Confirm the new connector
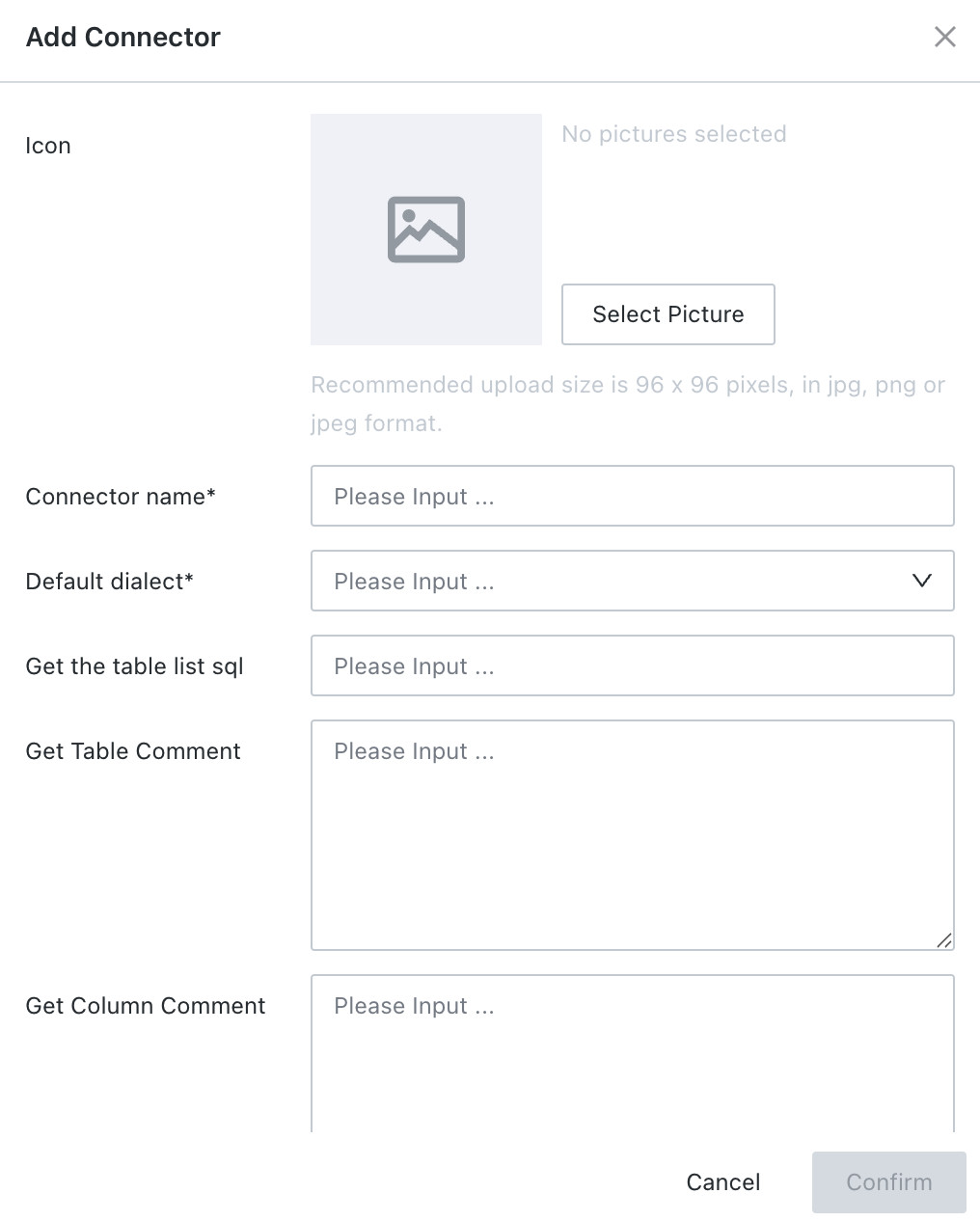Screen dimensions: 980x1221 pyautogui.click(x=889, y=1182)
